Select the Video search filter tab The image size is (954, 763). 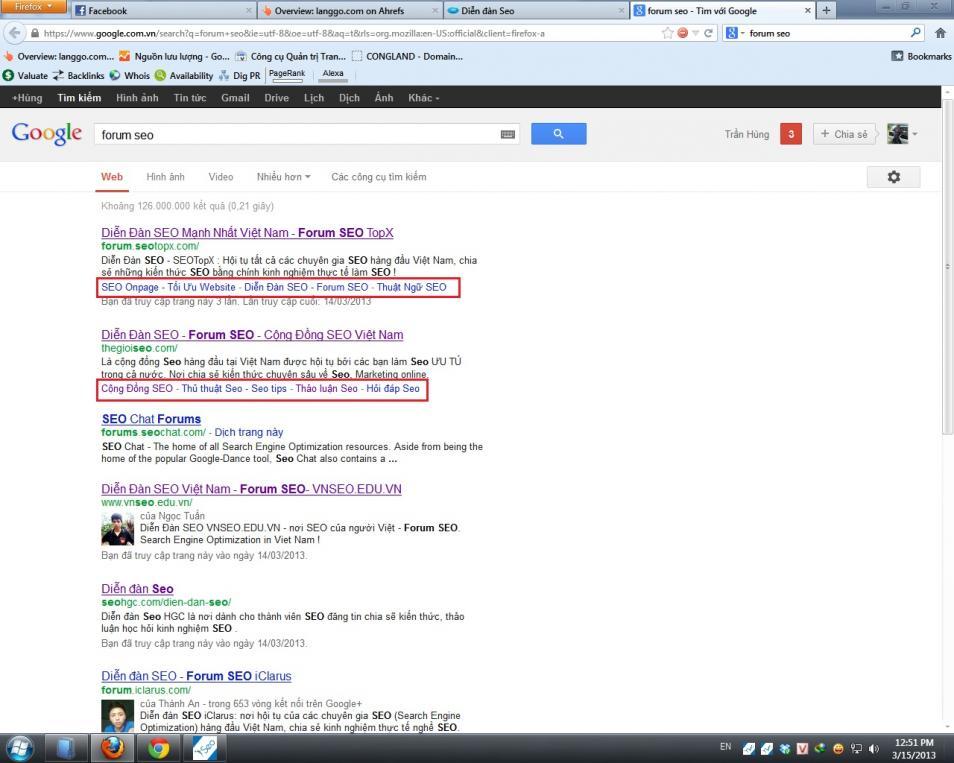click(221, 177)
